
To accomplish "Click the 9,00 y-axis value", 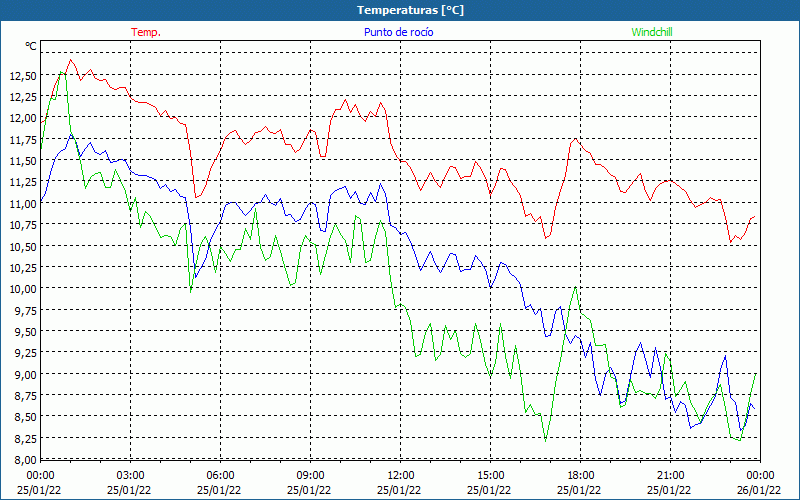I will (26, 374).
